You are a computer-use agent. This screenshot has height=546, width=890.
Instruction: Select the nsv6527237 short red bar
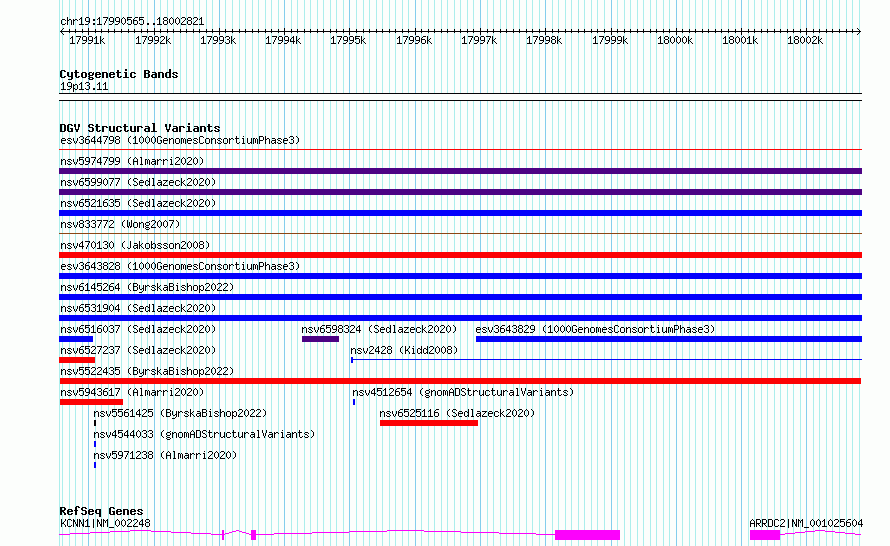point(77,360)
